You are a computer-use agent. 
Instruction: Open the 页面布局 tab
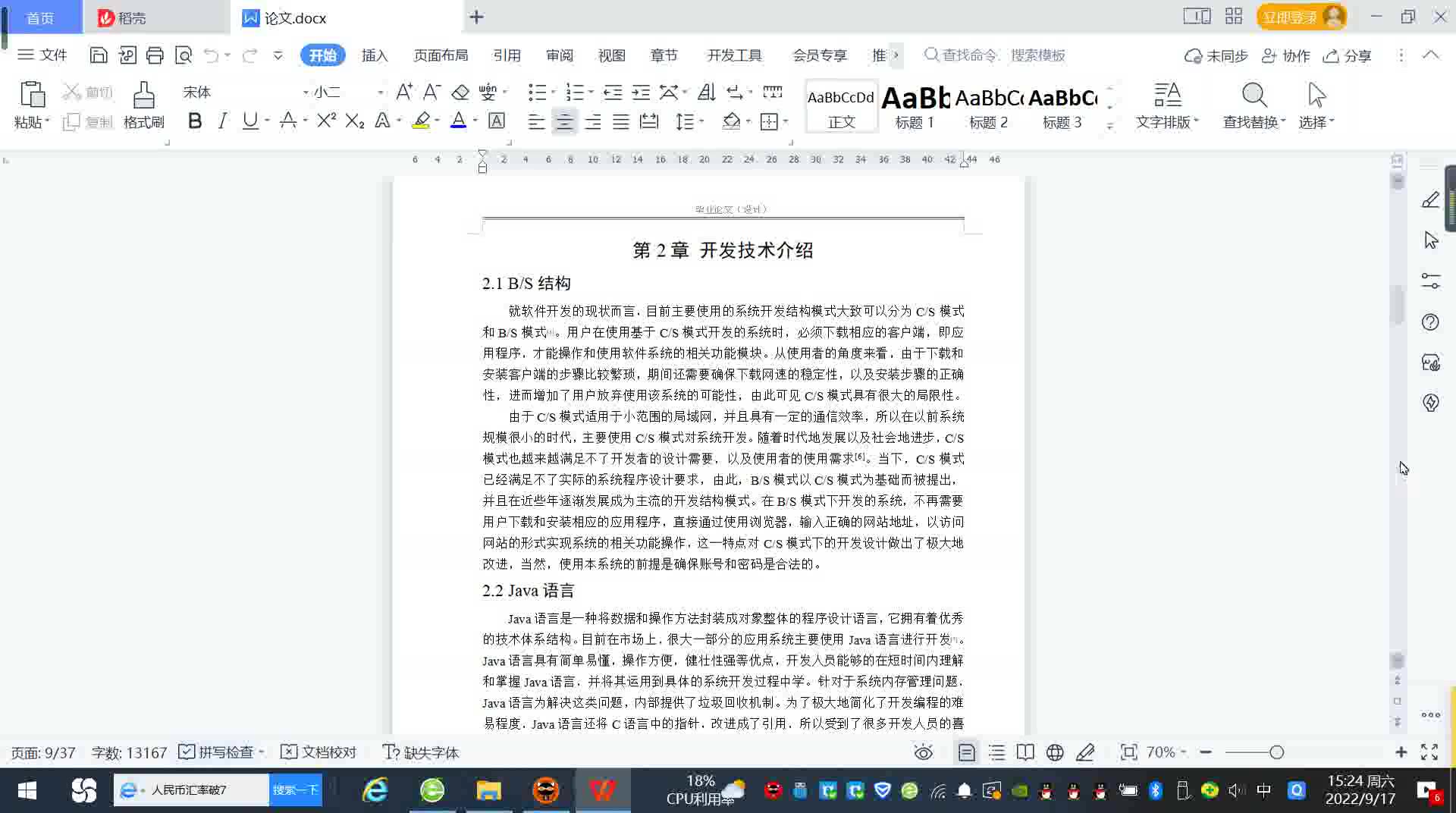point(441,55)
